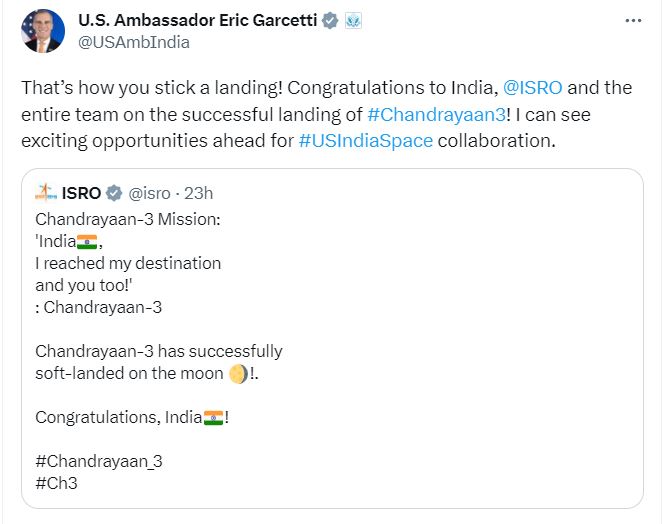Click Eric Garcetti's profile avatar
Viewport: 666px width, 524px height.
(x=41, y=31)
